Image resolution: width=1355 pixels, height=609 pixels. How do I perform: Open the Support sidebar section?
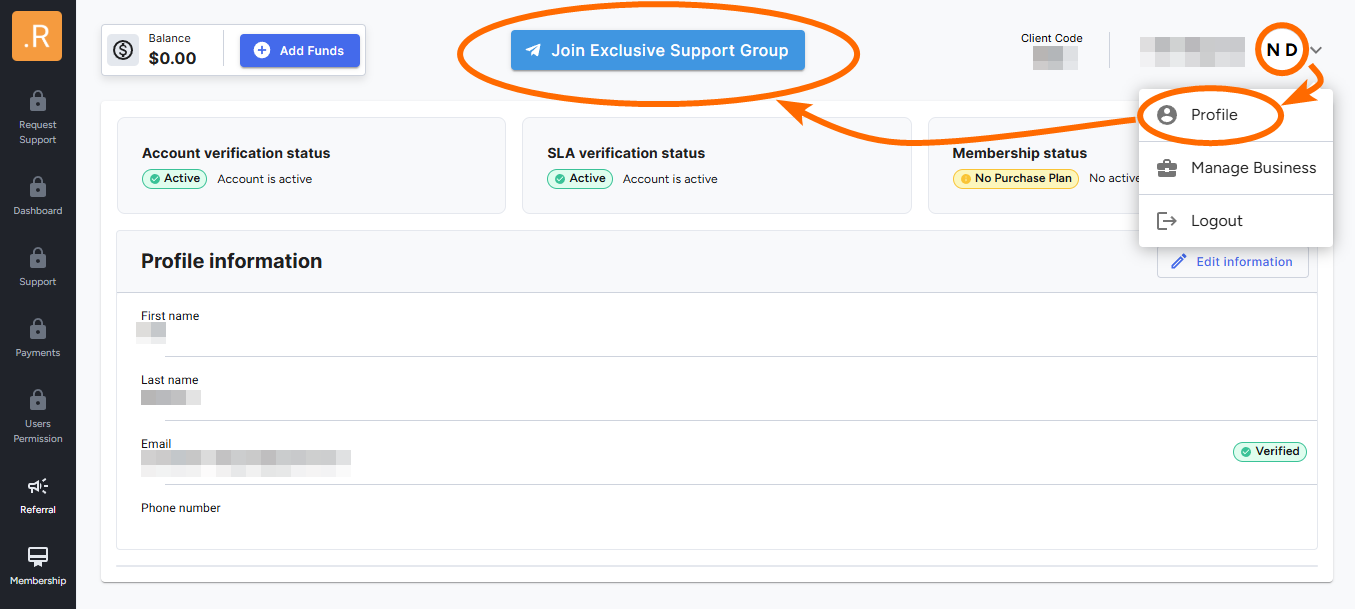coord(37,267)
